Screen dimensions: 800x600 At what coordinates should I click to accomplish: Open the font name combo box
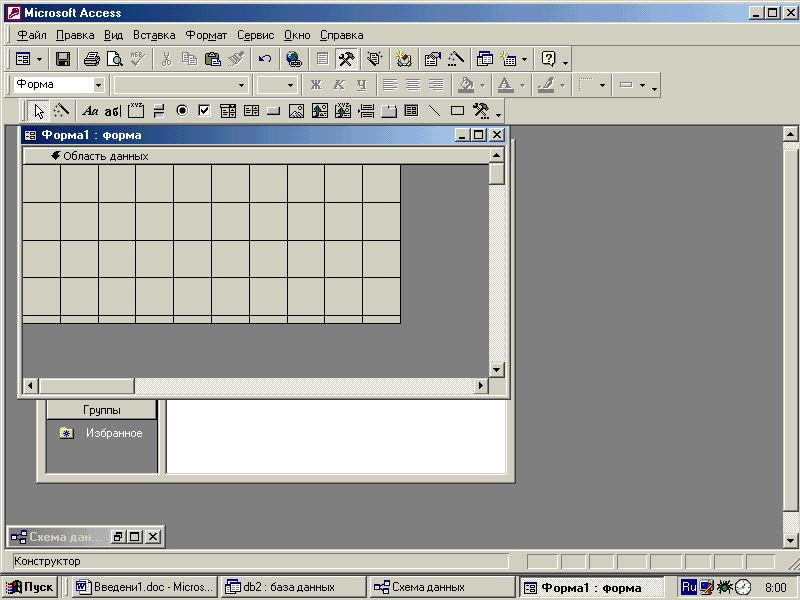181,85
